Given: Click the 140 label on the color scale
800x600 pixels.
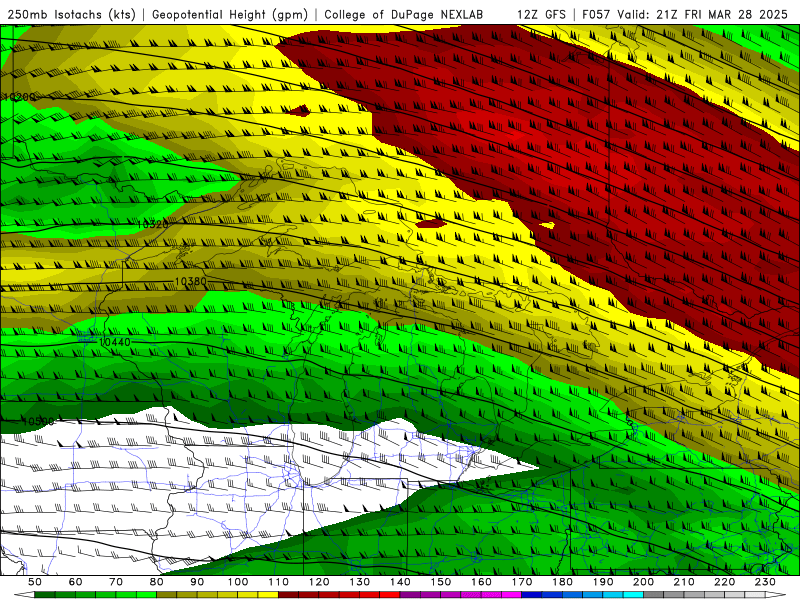Looking at the screenshot, I should point(400,582).
